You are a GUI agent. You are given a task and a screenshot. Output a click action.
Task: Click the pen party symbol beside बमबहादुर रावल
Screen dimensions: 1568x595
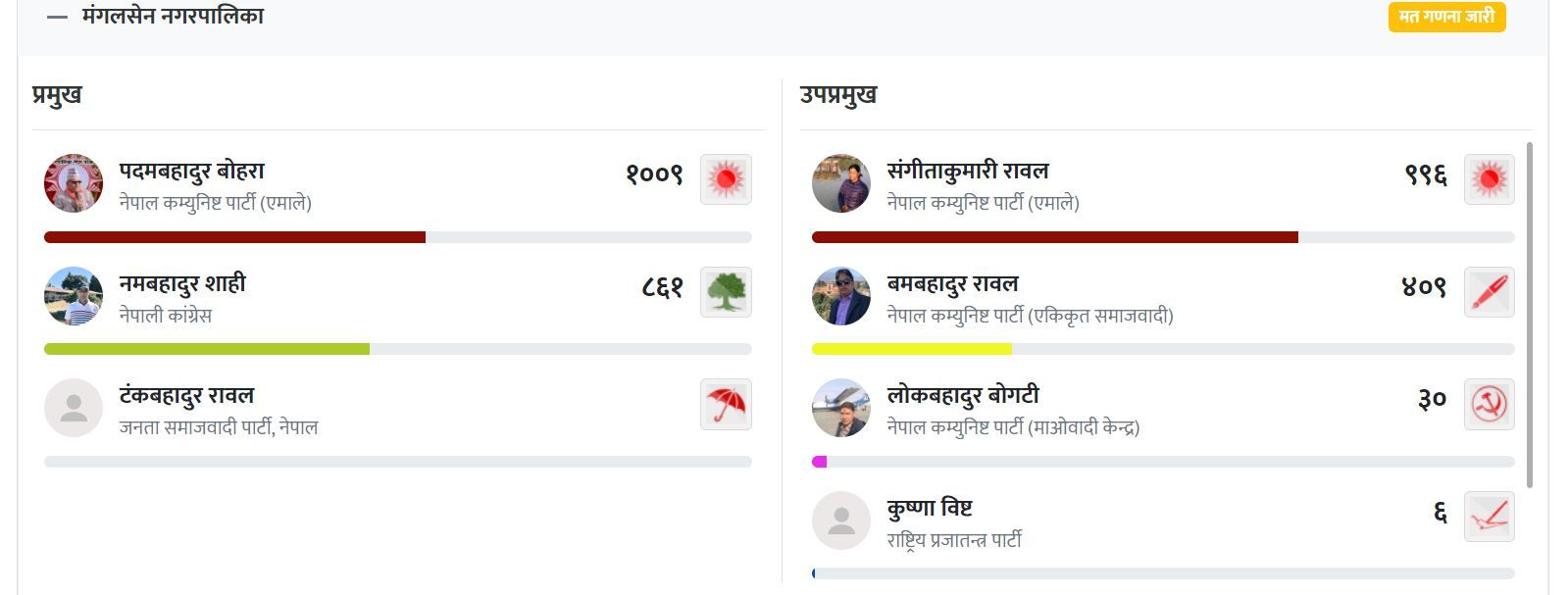point(1489,292)
